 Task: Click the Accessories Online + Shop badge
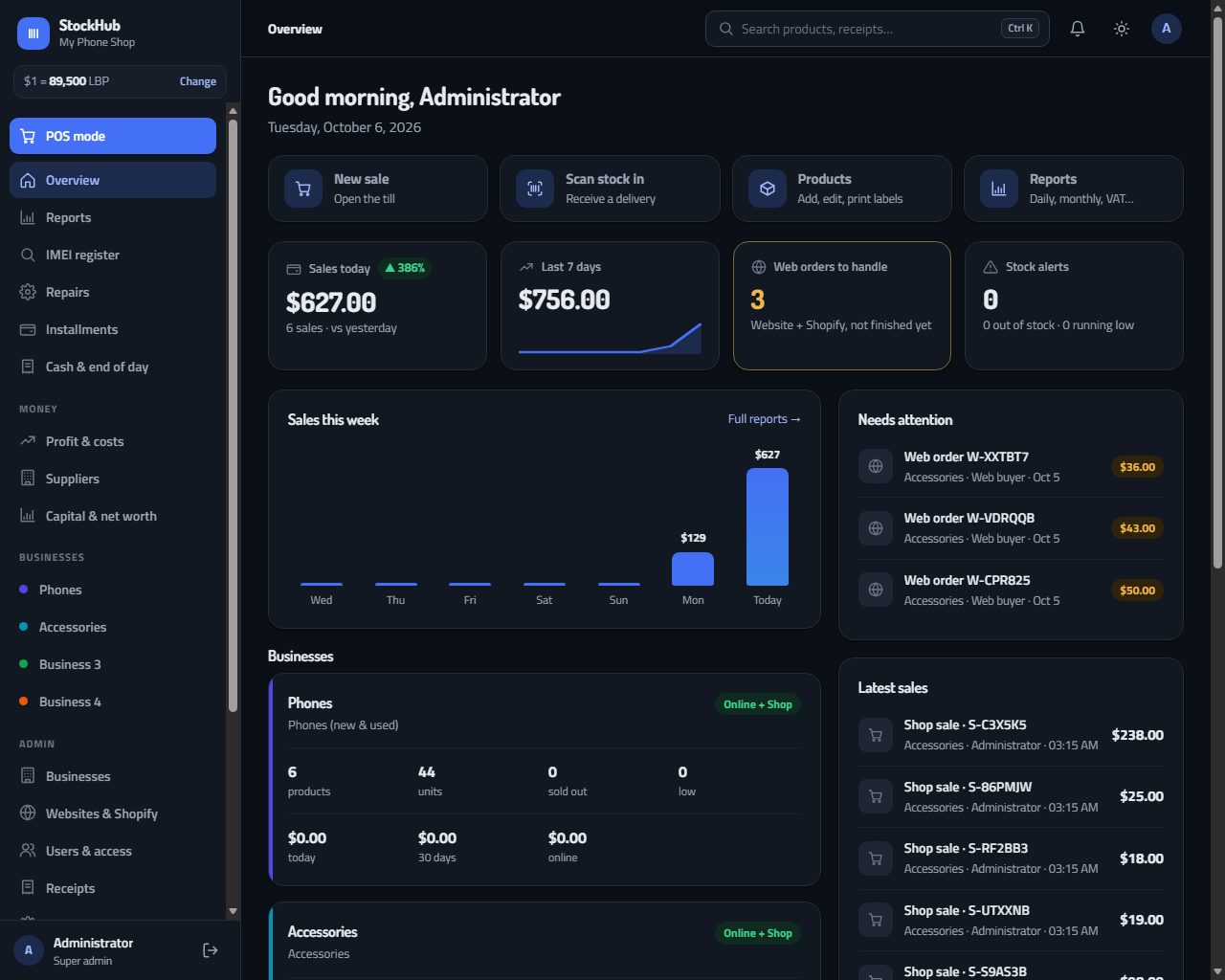click(758, 933)
